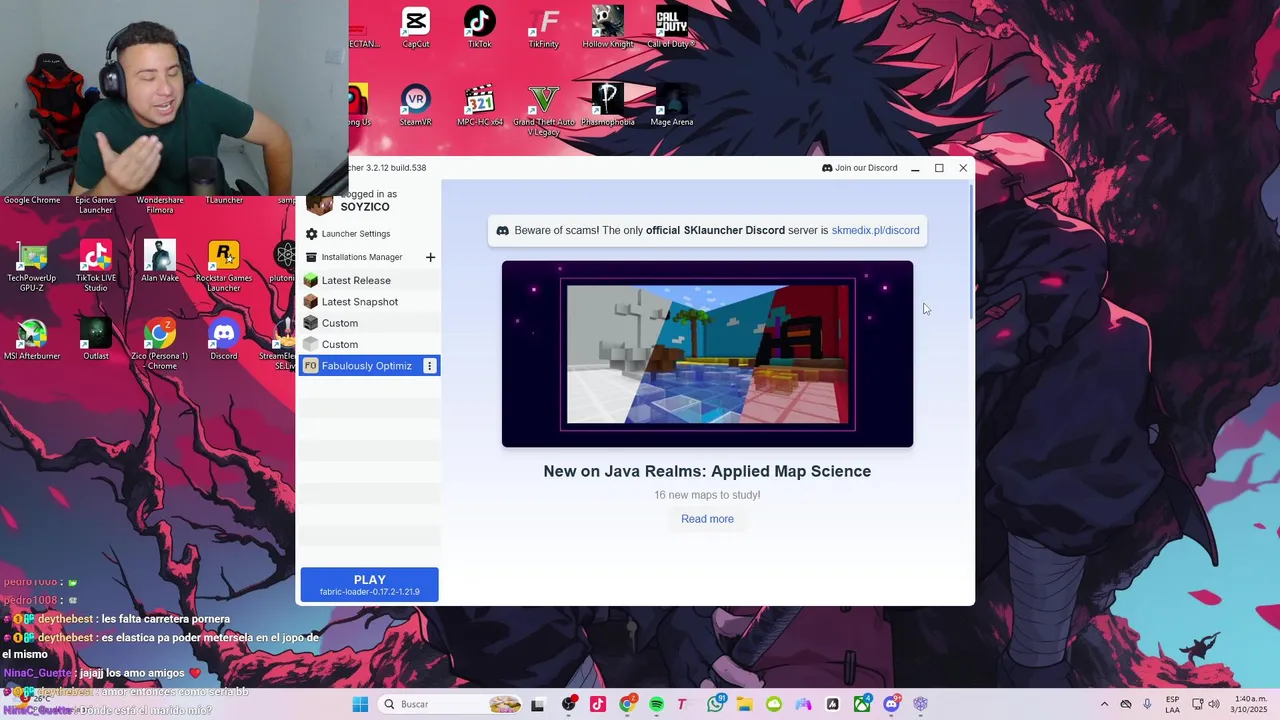Open Call of Duty desktop shortcut

point(672,27)
